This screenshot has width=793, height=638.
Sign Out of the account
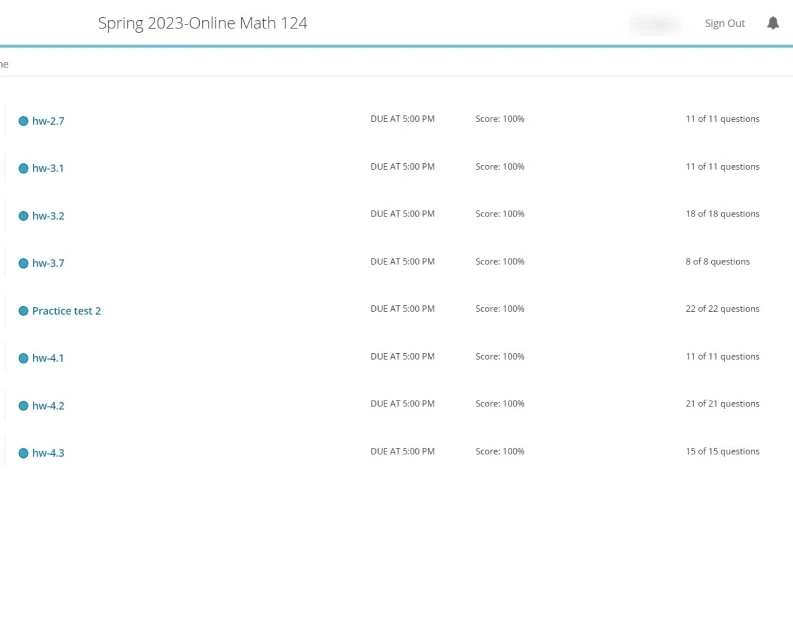point(724,24)
